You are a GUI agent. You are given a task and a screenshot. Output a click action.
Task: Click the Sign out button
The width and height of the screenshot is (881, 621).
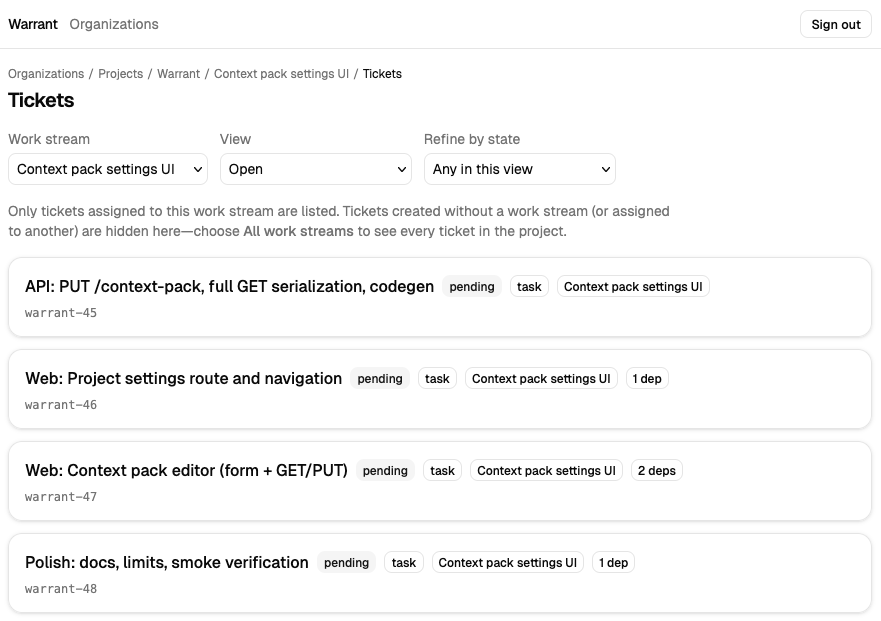click(835, 23)
